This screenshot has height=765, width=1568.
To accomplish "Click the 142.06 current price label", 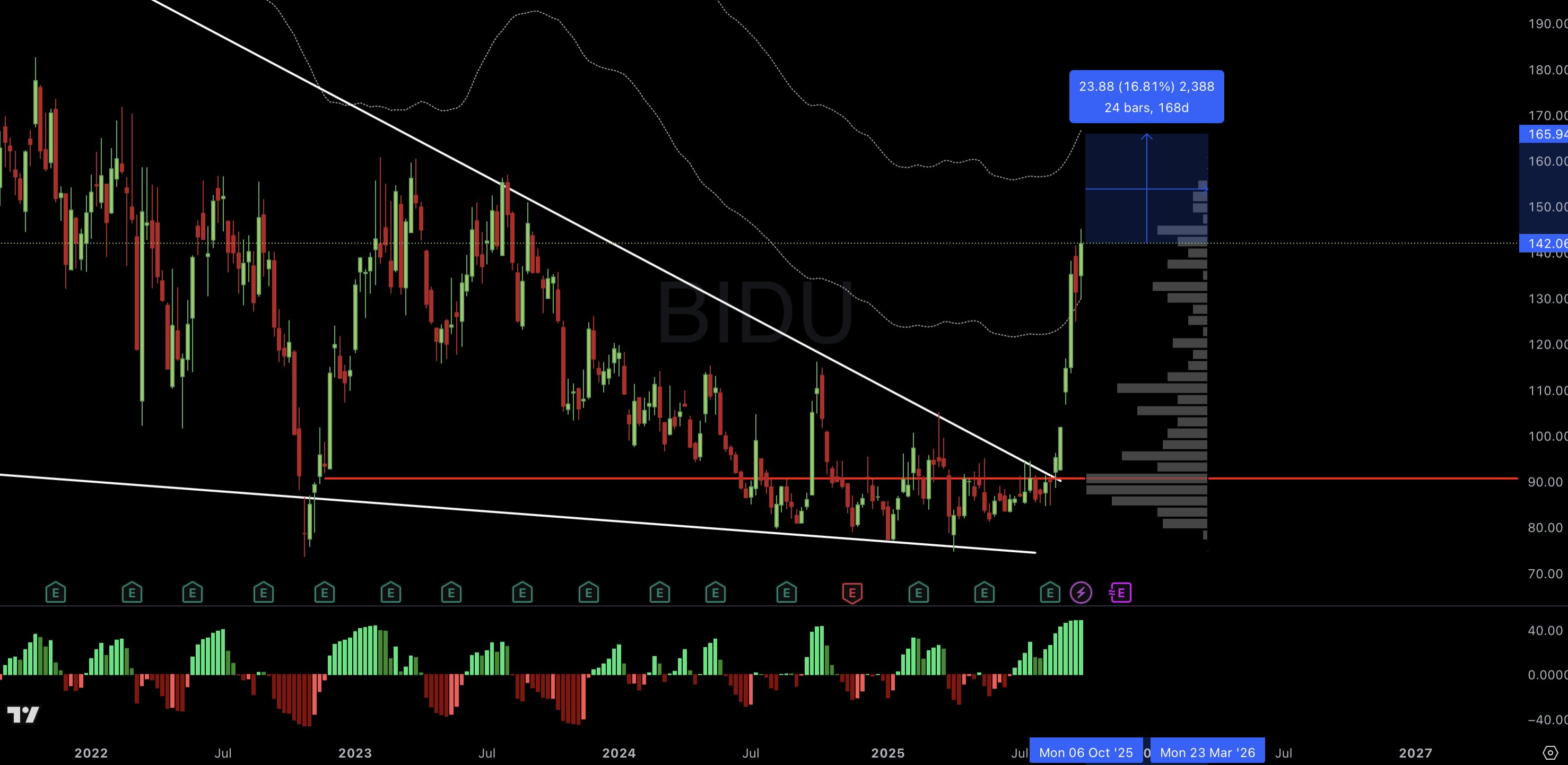I will coord(1544,244).
